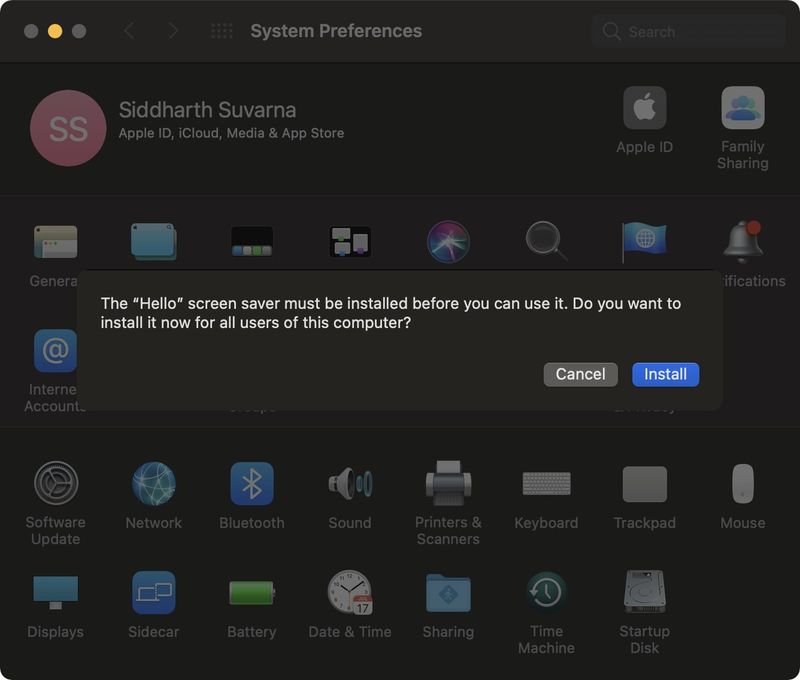Viewport: 800px width, 680px height.
Task: Open Sound preferences
Action: click(350, 483)
